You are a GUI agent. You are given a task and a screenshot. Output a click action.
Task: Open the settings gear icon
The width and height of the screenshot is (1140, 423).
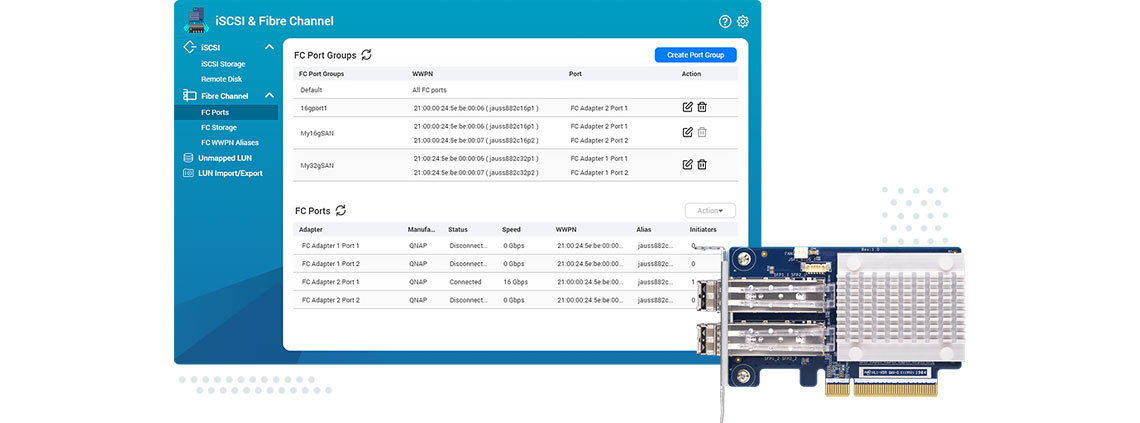tap(743, 21)
